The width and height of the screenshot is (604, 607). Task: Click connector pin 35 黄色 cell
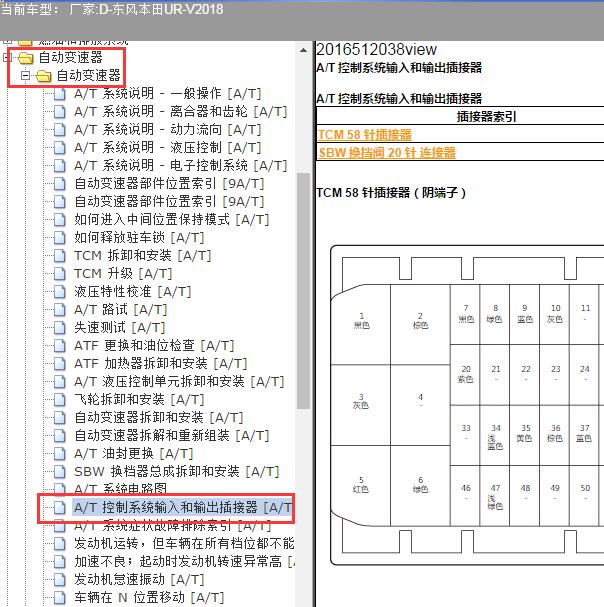click(x=525, y=435)
